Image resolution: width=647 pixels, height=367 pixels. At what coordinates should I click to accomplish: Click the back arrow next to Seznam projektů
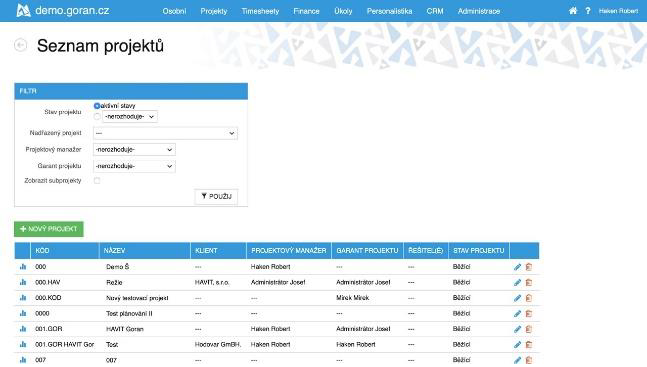[21, 45]
